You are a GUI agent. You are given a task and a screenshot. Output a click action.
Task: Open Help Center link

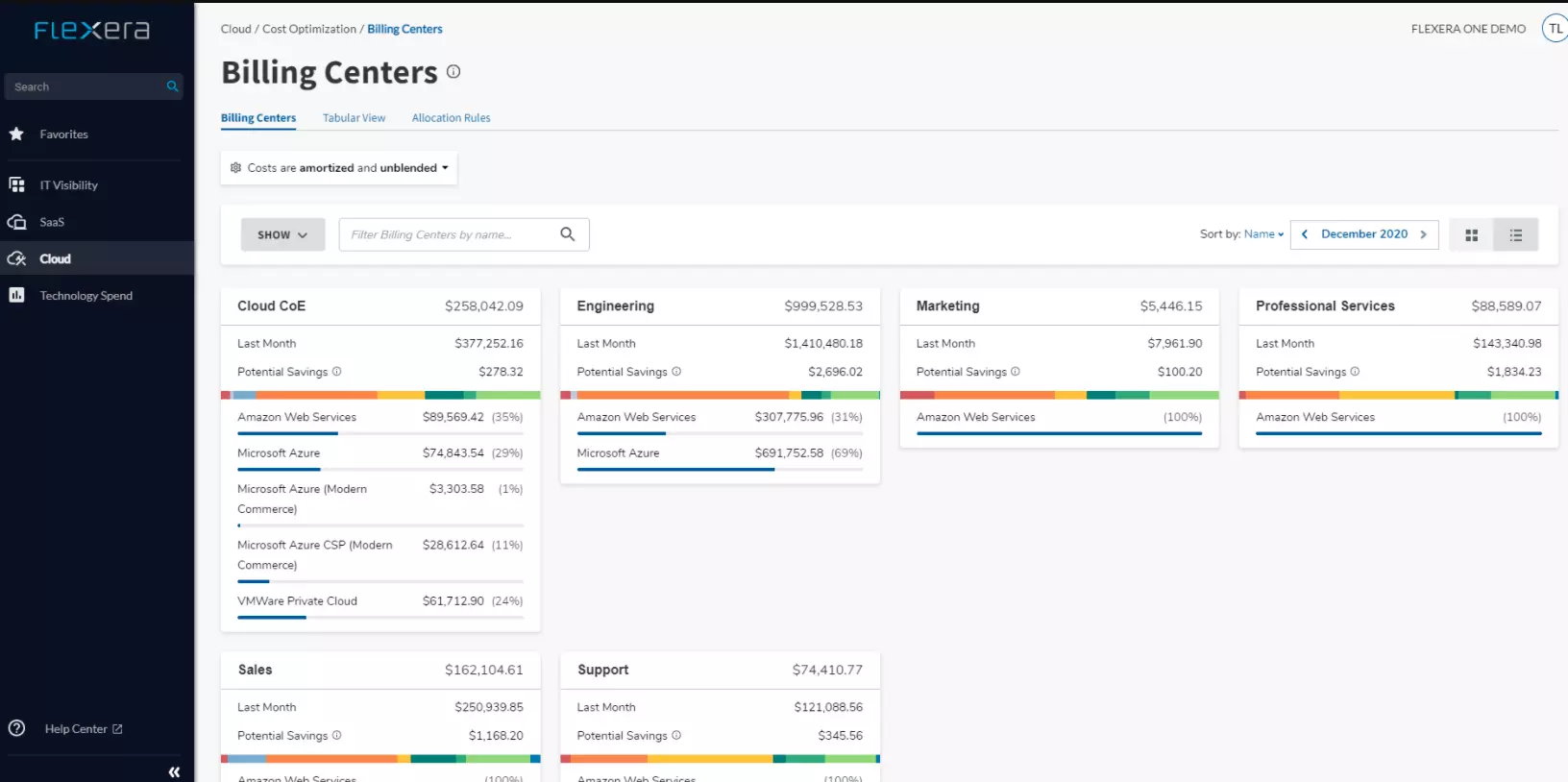84,729
